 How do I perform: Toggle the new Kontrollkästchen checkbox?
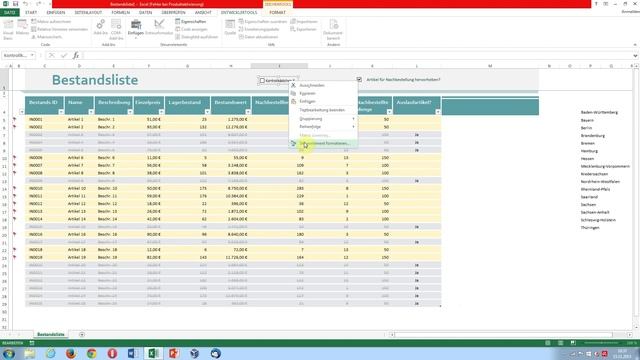coord(262,81)
